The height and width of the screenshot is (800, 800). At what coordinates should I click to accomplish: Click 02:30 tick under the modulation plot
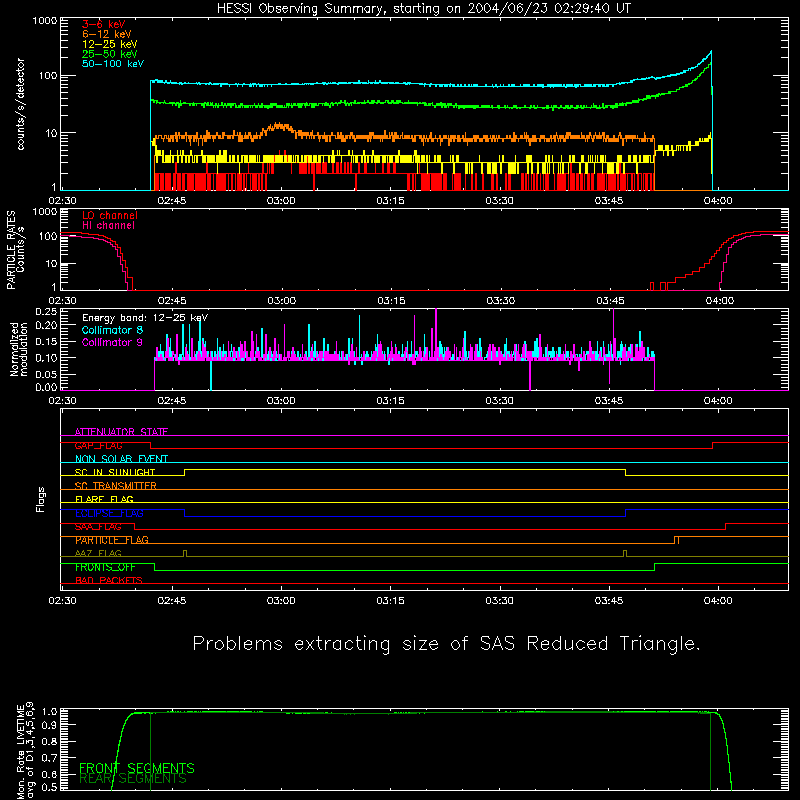(x=62, y=401)
